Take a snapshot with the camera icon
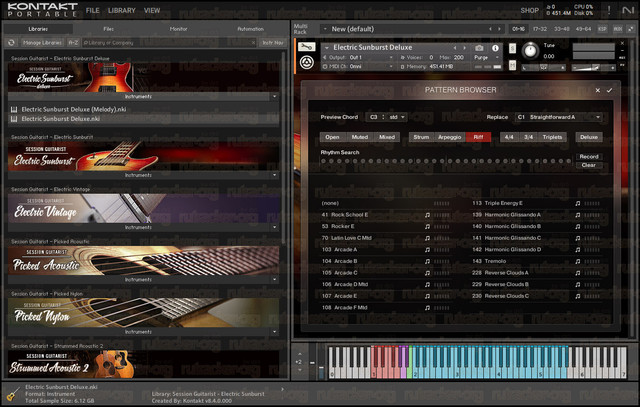The height and width of the screenshot is (407, 640). 479,48
